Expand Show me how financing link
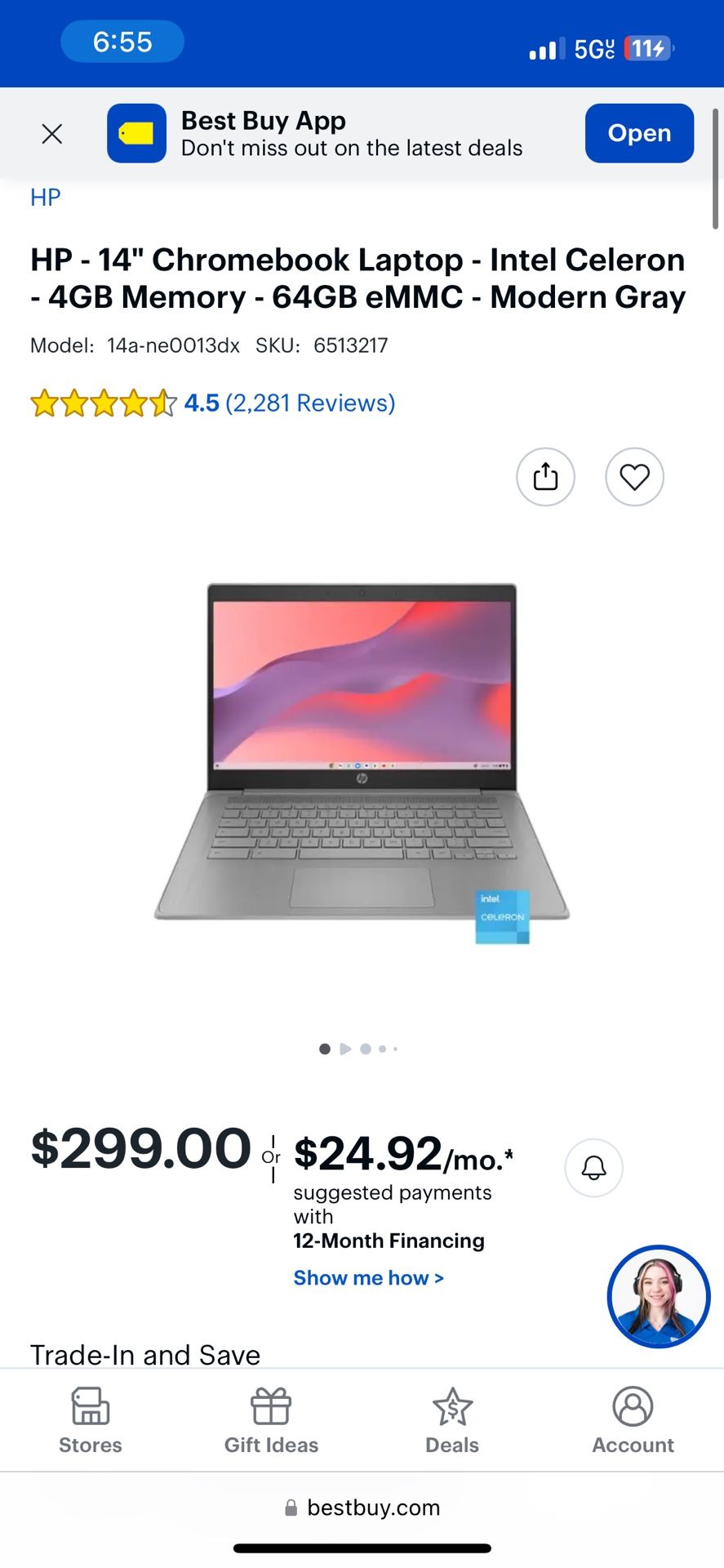724x1568 pixels. 369,1278
